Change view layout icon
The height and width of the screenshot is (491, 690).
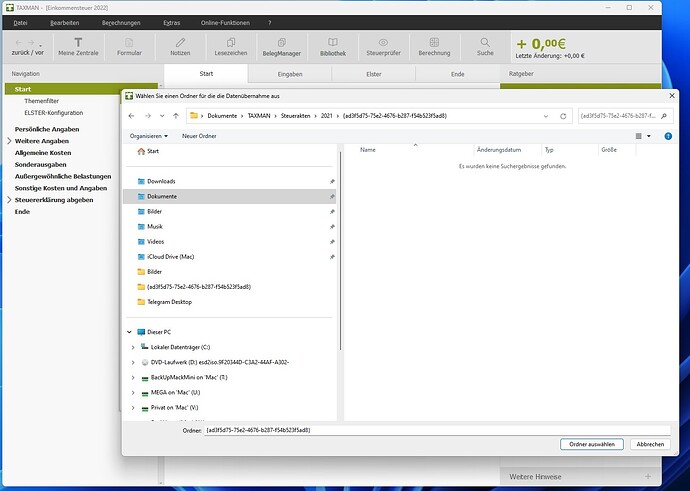tap(639, 136)
